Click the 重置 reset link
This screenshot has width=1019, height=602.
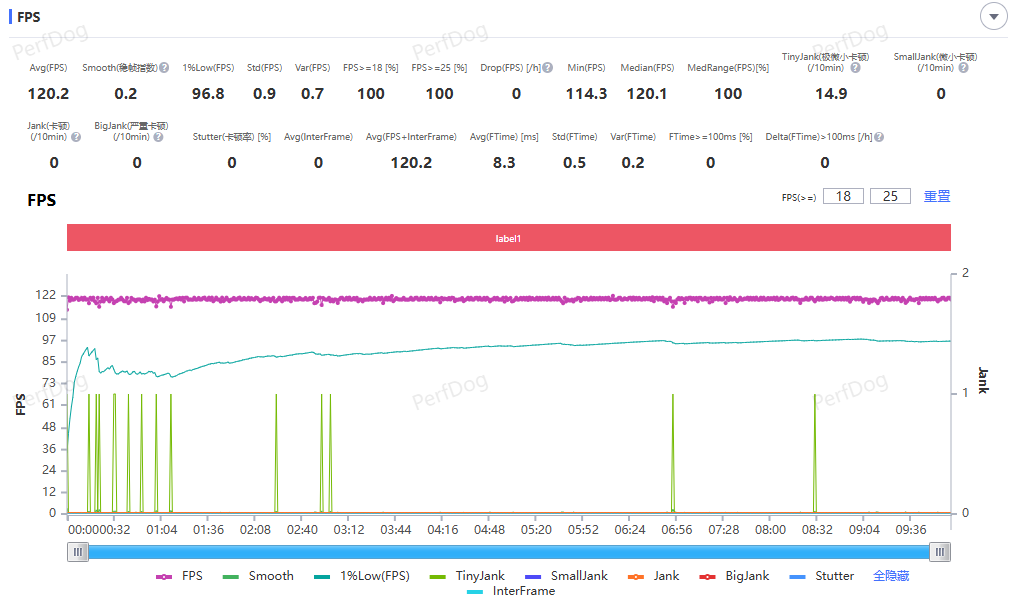point(937,196)
